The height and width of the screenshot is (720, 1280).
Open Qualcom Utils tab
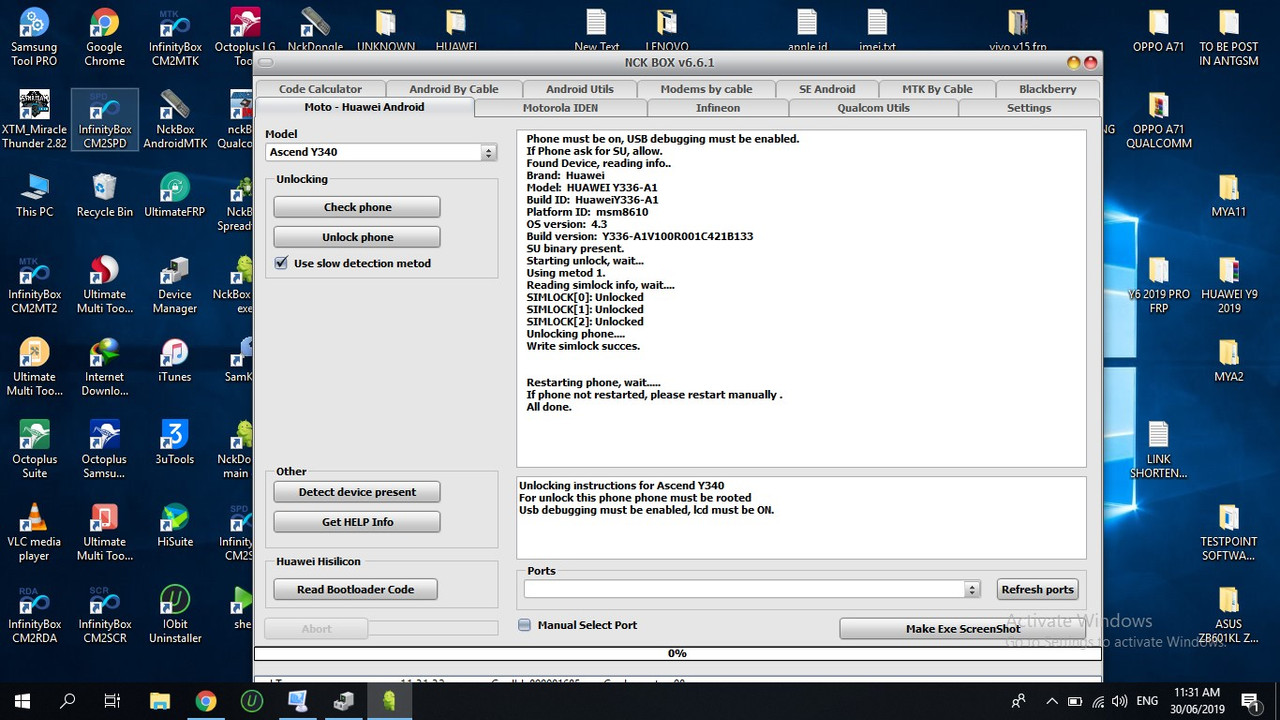[x=873, y=108]
